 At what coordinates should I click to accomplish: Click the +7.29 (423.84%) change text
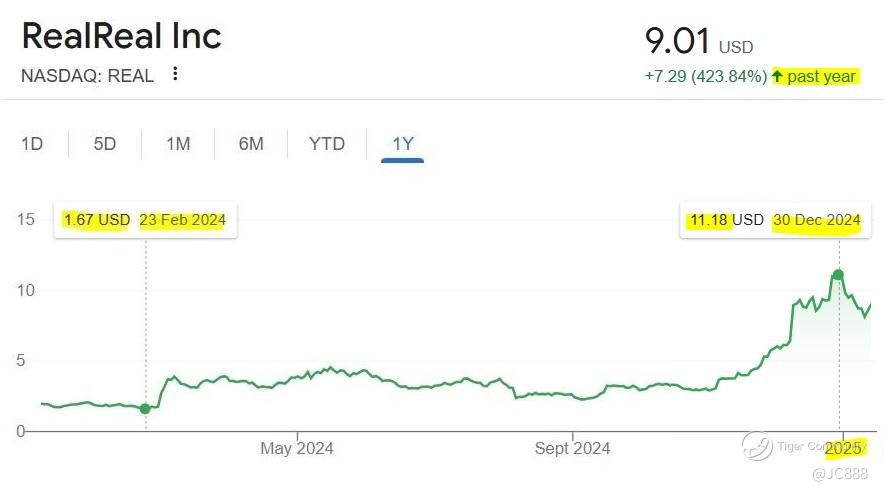[706, 76]
